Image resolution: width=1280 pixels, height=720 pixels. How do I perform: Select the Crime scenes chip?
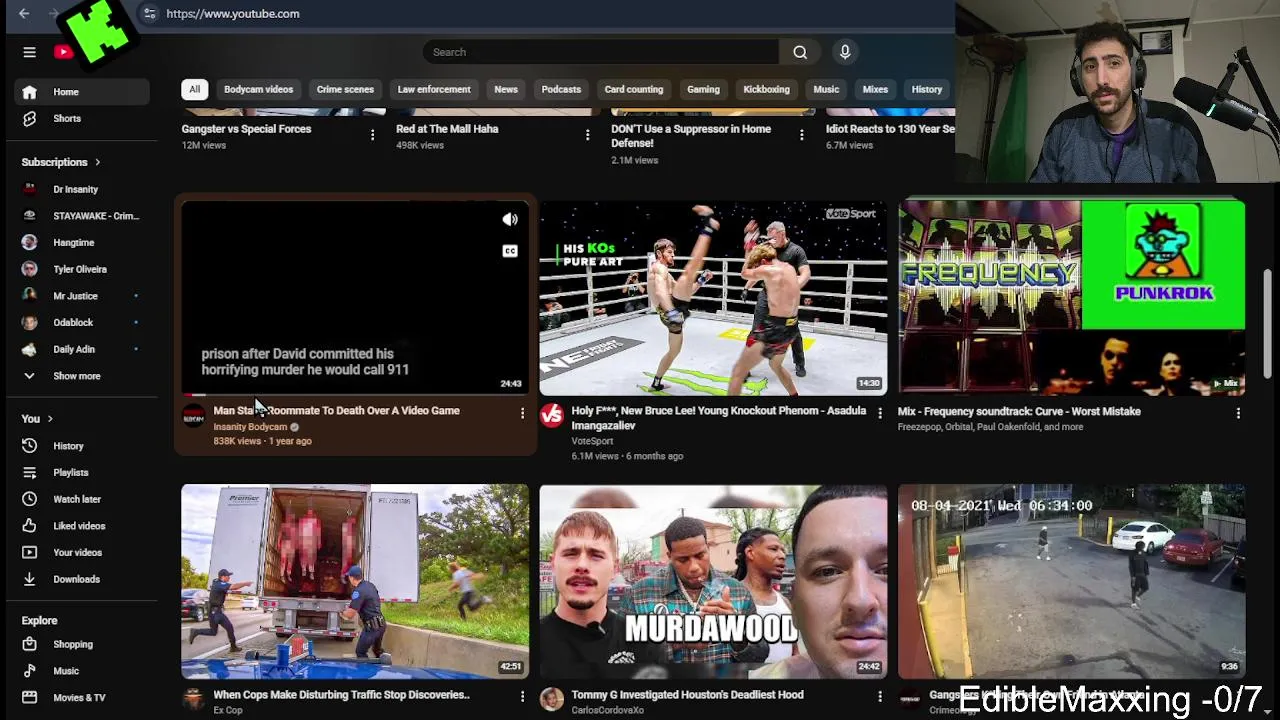(345, 89)
